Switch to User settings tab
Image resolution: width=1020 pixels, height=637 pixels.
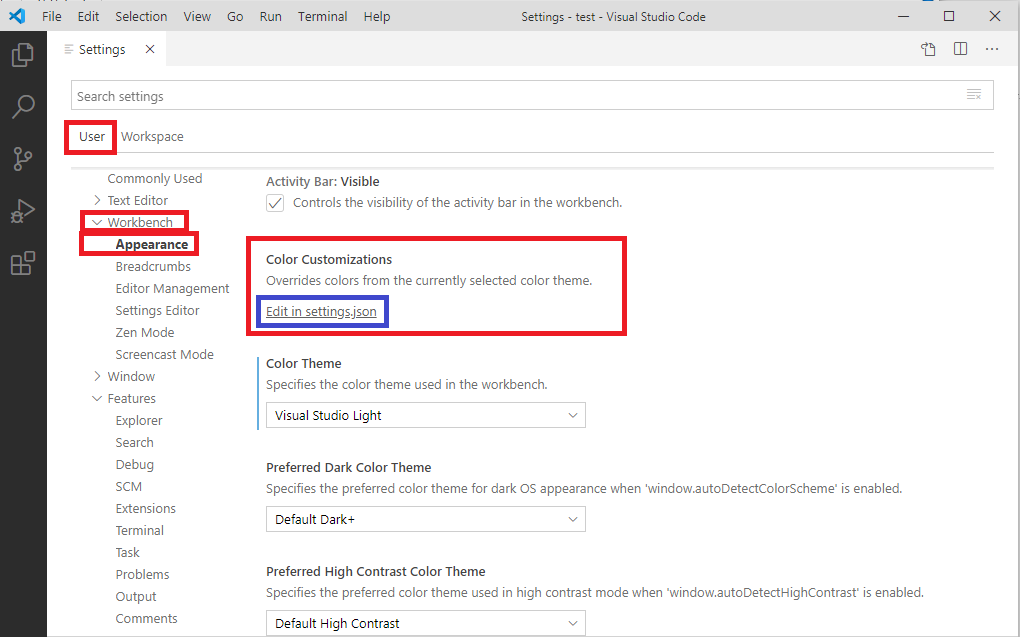pyautogui.click(x=92, y=137)
